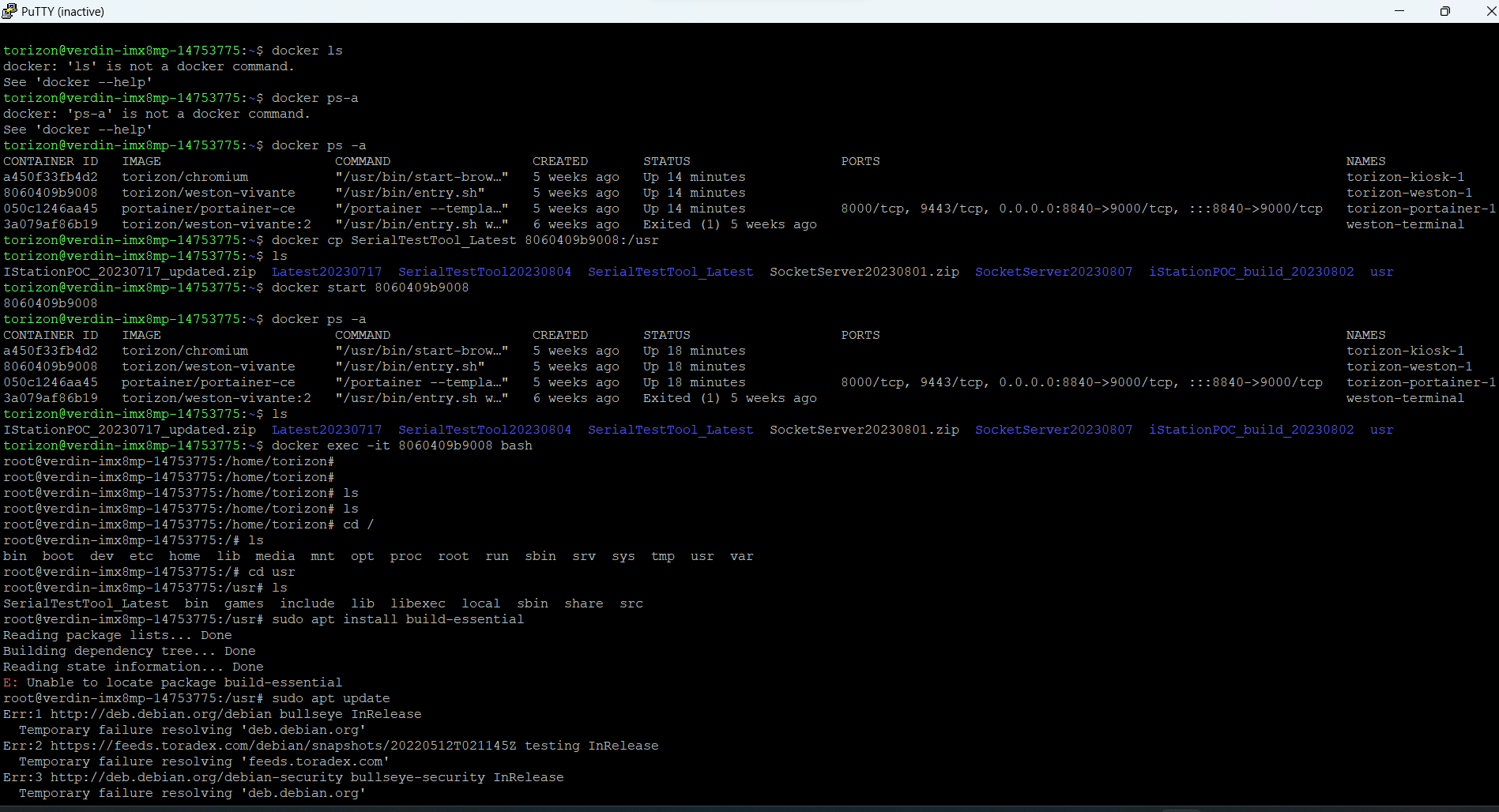This screenshot has height=812, width=1499.
Task: Click 'media' in the root directory listing
Action: (276, 556)
